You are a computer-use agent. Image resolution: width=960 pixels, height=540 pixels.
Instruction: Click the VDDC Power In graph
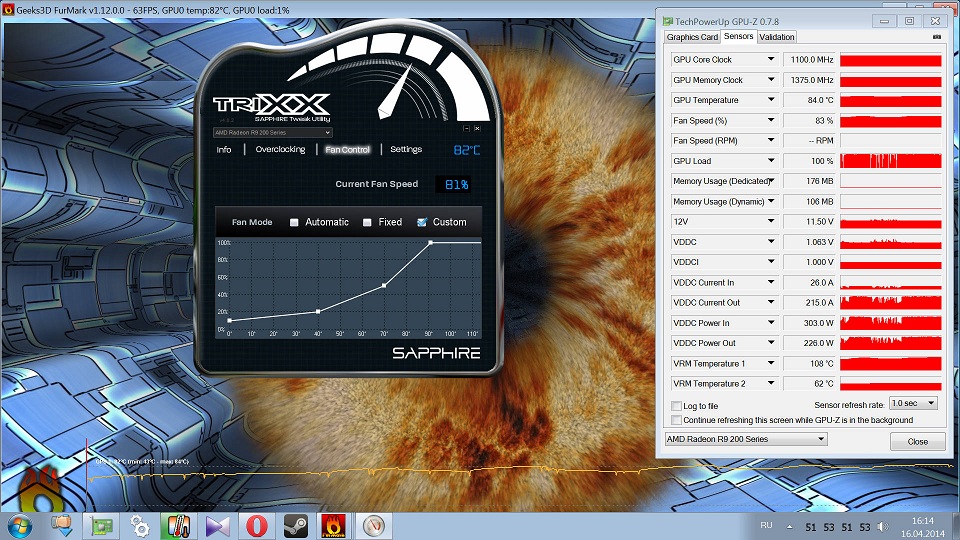point(891,323)
